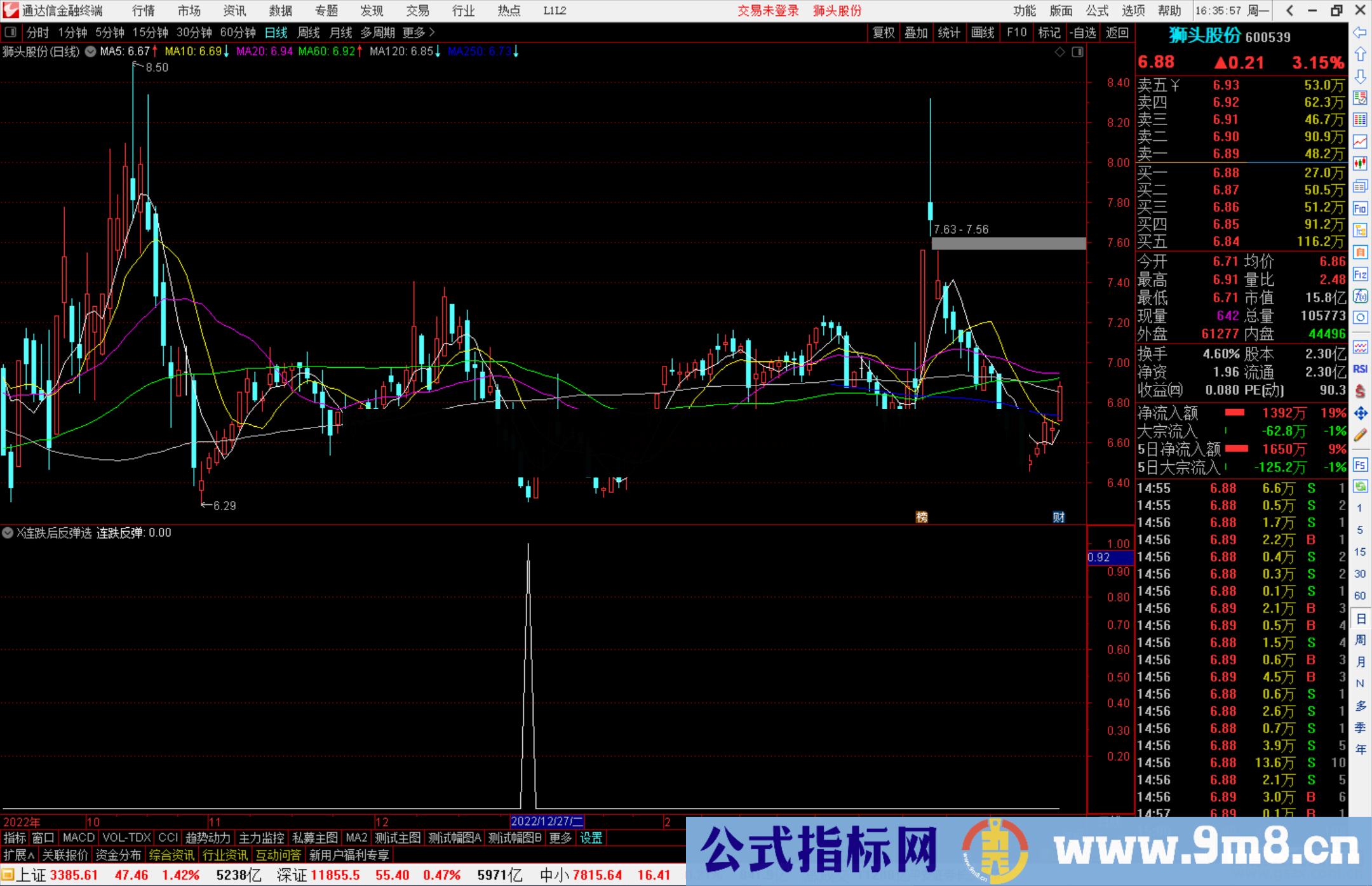Click the F10 toolbar button
This screenshot has width=1372, height=886.
pos(1016,32)
